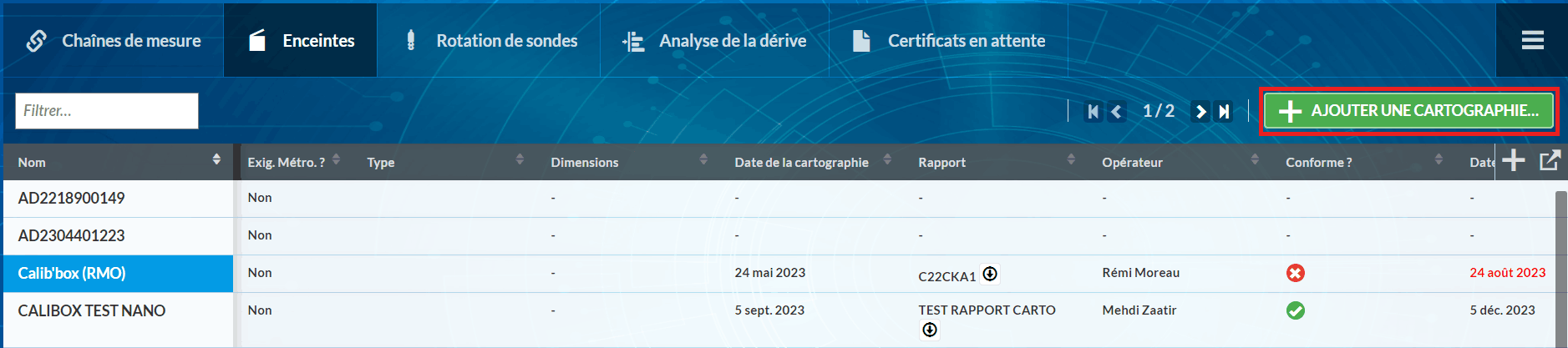
Task: Jump to the last page
Action: point(1224,111)
